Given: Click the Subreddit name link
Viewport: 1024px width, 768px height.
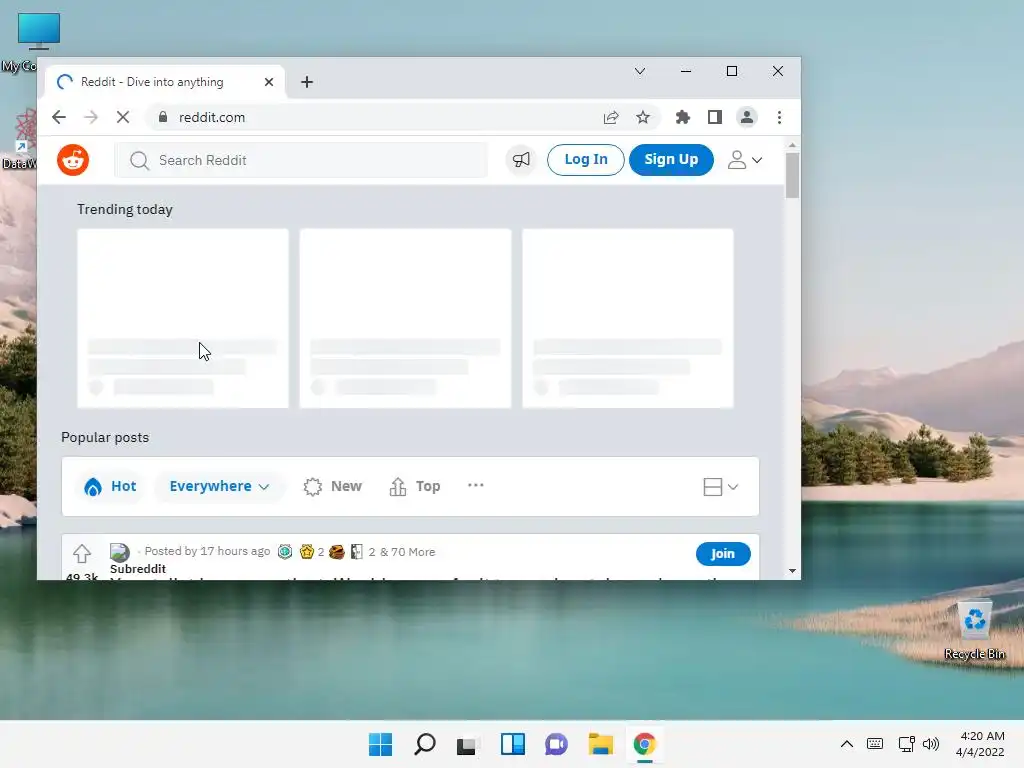Looking at the screenshot, I should point(138,569).
